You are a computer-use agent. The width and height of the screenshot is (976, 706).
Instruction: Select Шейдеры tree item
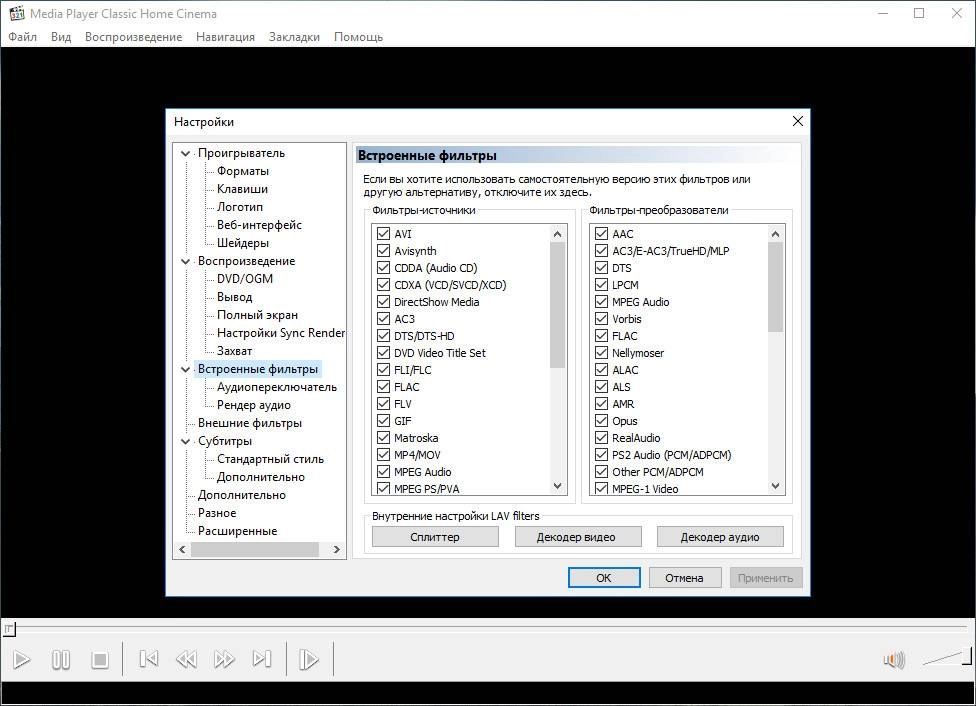pyautogui.click(x=243, y=243)
